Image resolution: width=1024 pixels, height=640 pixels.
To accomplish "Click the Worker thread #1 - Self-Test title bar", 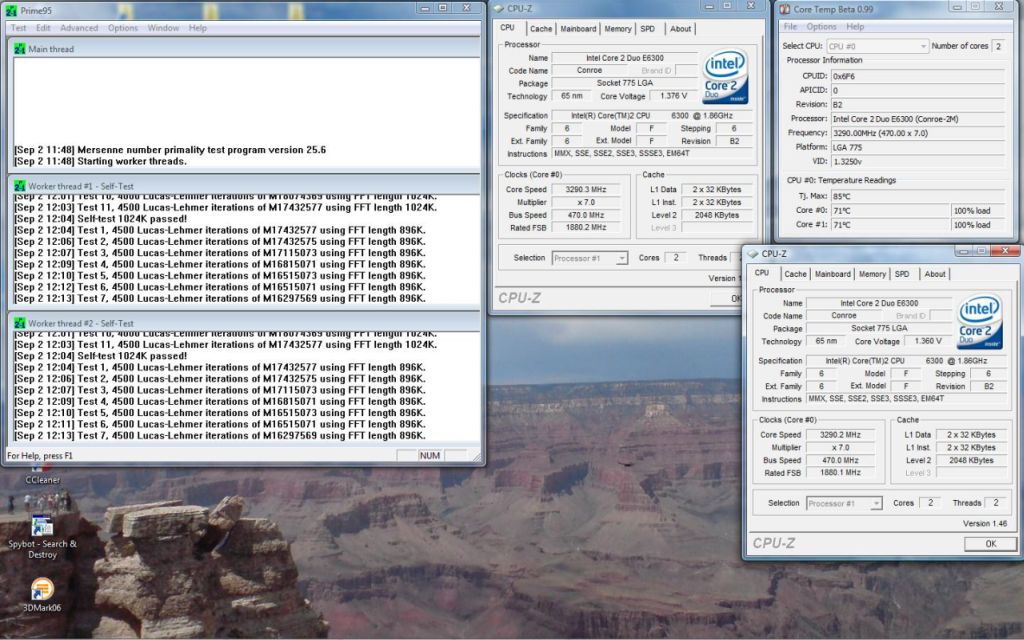I will point(245,186).
